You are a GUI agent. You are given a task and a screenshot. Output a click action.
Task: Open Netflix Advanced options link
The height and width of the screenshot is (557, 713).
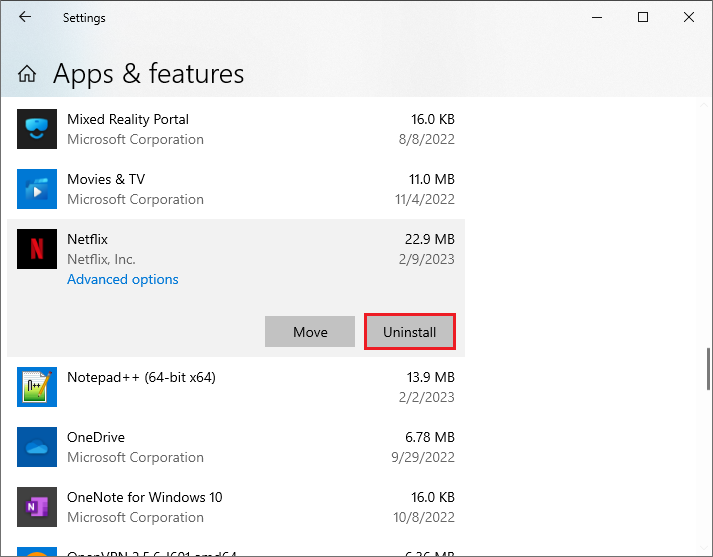coord(123,279)
